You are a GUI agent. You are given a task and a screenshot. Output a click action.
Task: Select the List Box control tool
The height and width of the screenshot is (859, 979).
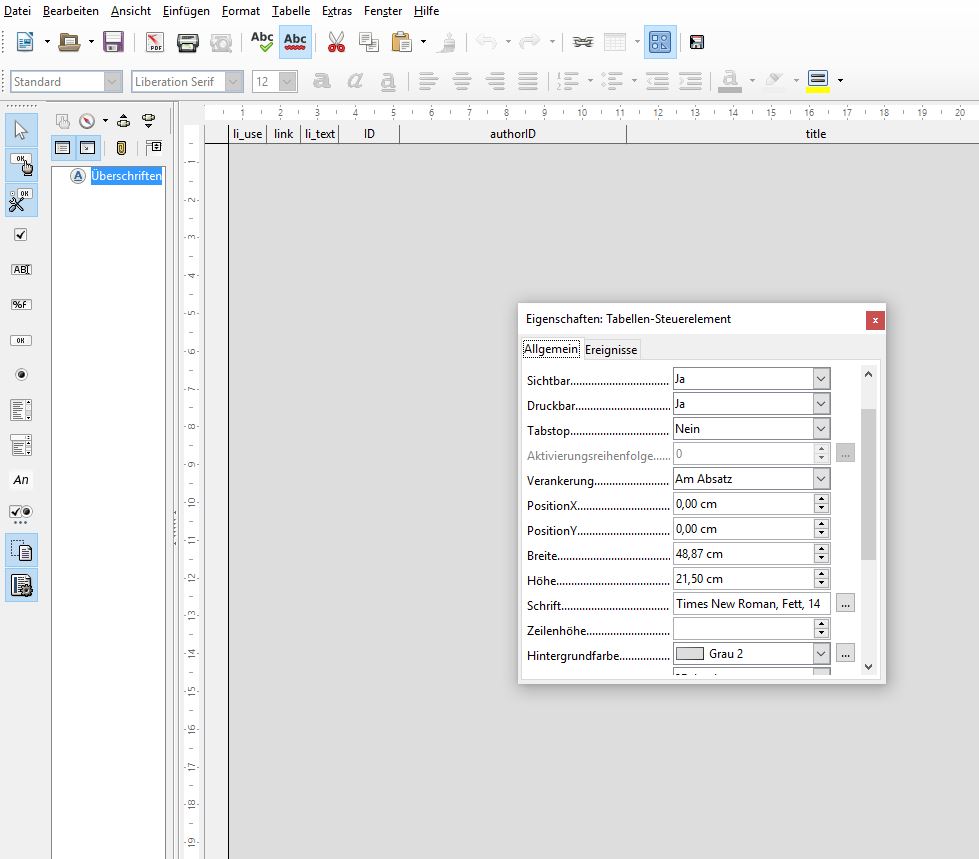coord(21,410)
